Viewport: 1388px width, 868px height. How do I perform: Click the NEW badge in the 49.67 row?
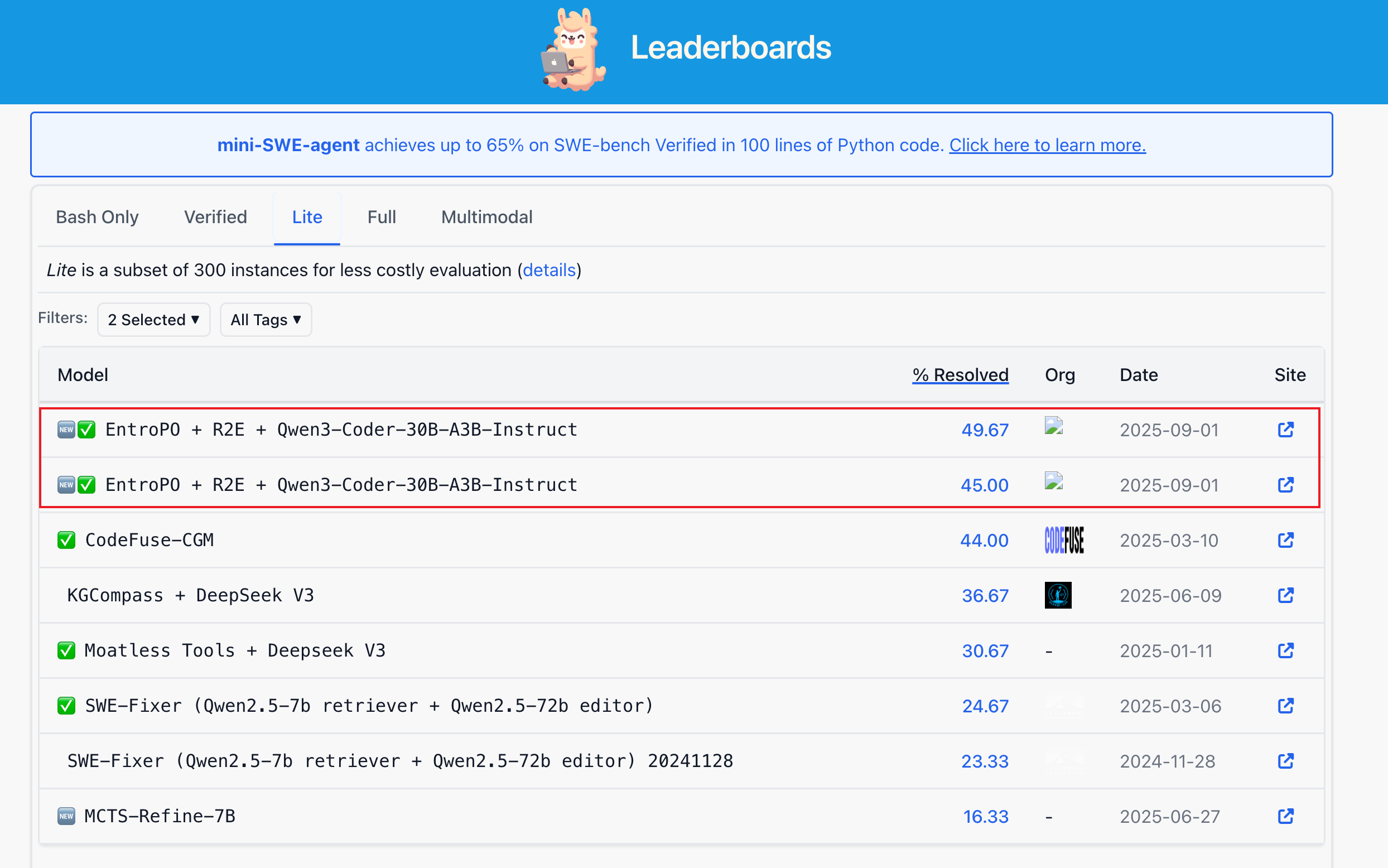(x=66, y=430)
